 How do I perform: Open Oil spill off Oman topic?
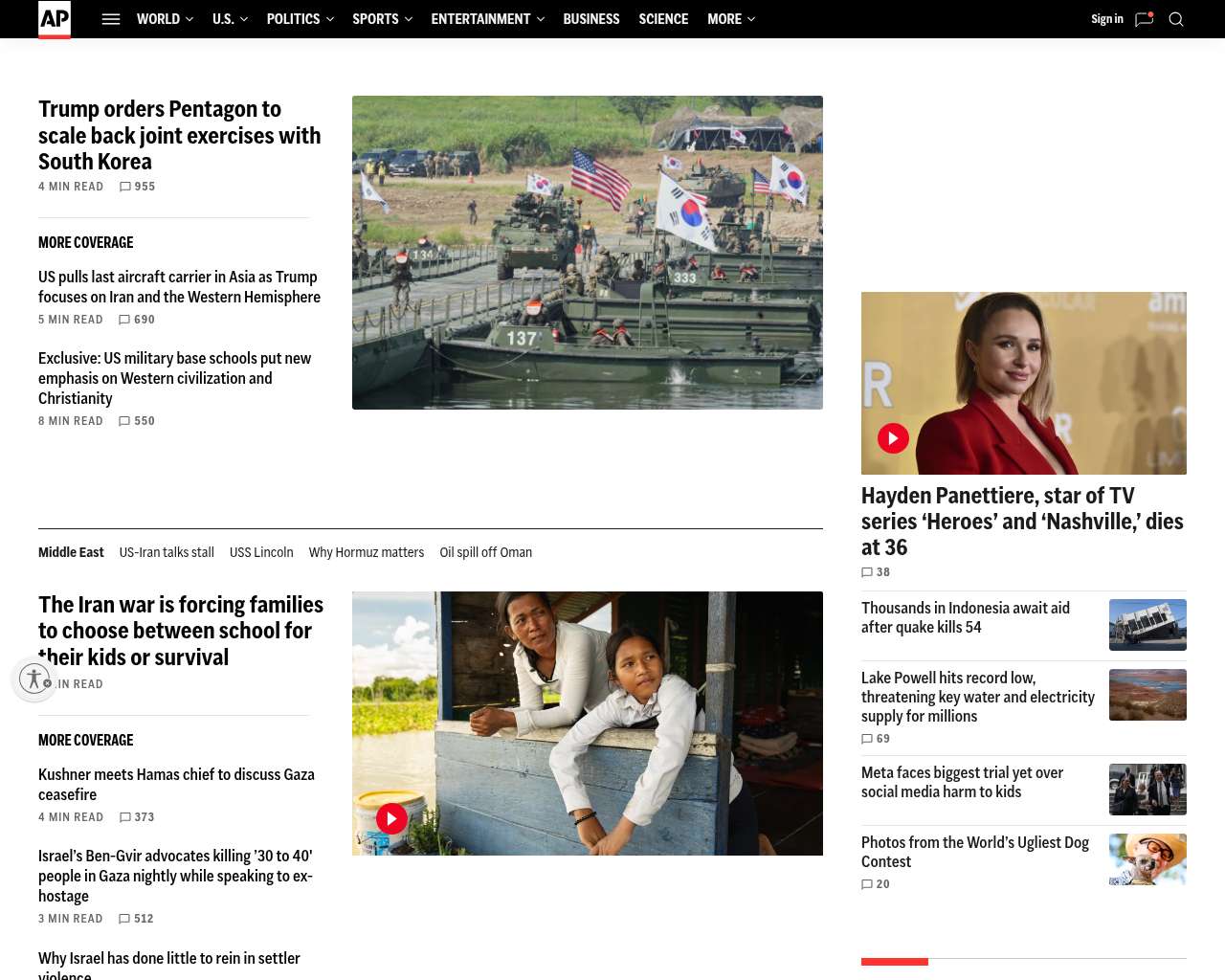pos(486,552)
